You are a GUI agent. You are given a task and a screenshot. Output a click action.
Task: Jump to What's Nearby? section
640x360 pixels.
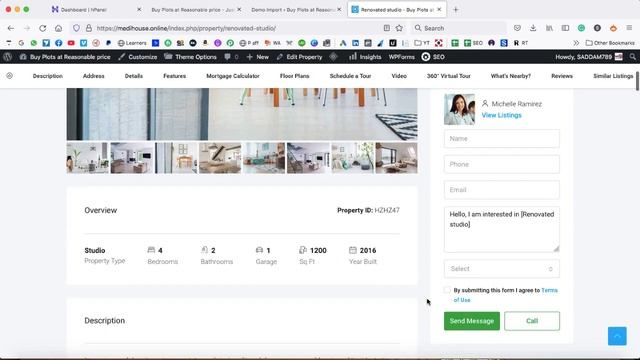pyautogui.click(x=511, y=76)
